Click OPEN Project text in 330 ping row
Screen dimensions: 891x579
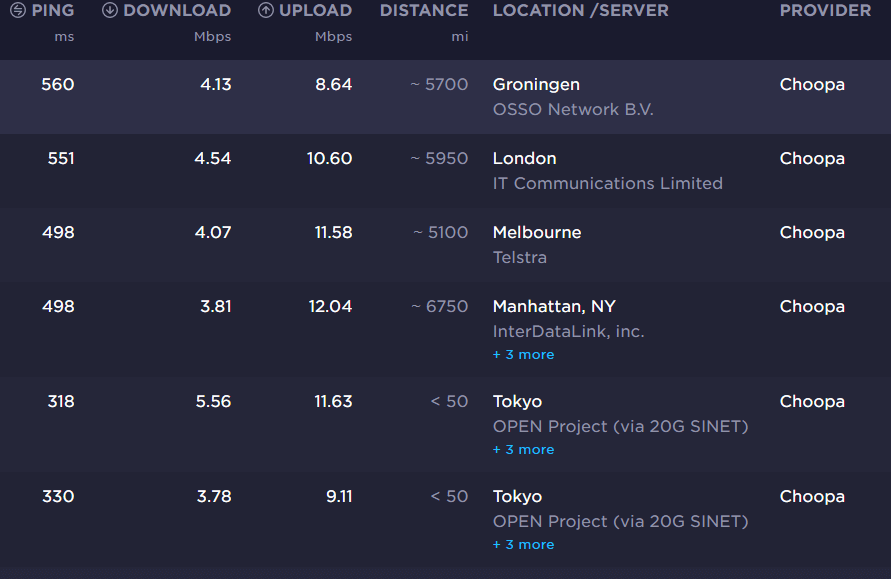[x=621, y=521]
